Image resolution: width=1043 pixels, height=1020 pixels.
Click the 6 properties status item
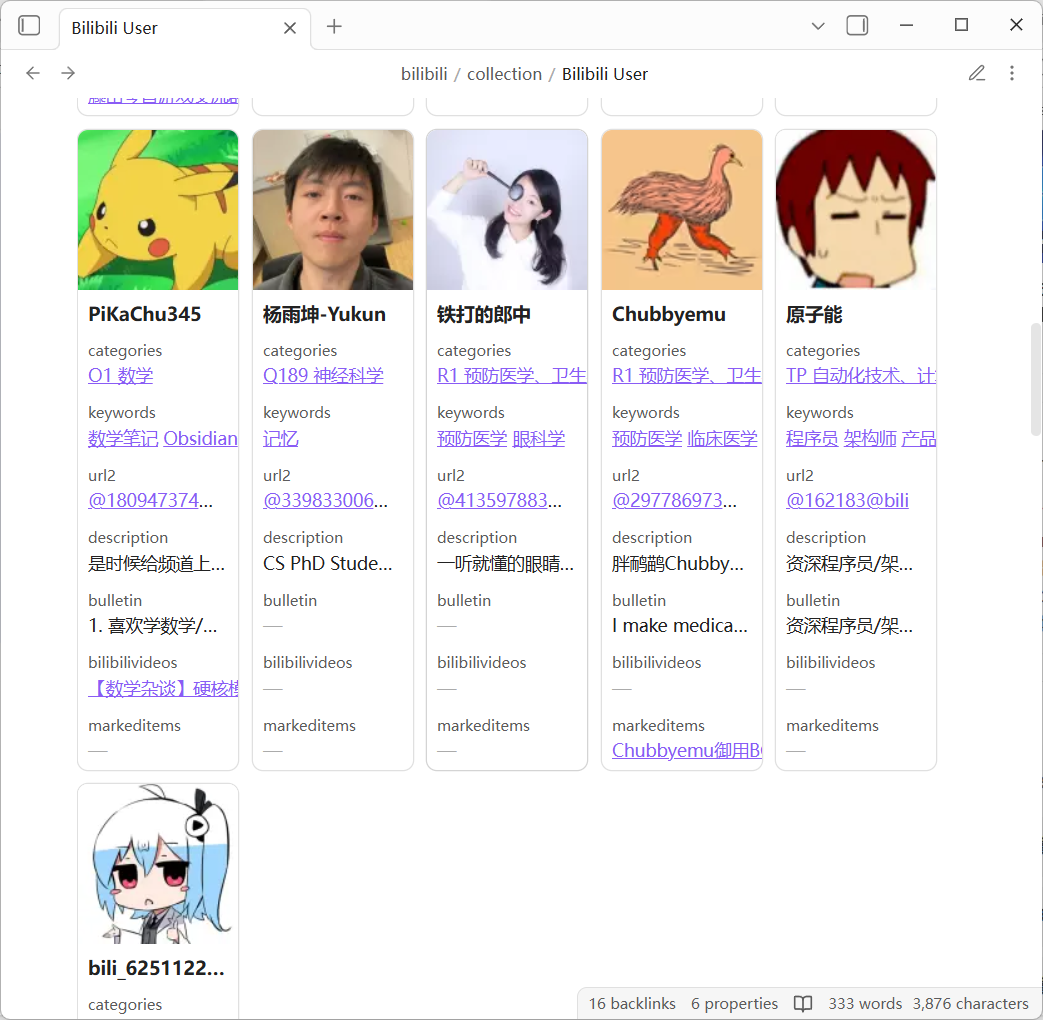click(734, 1003)
